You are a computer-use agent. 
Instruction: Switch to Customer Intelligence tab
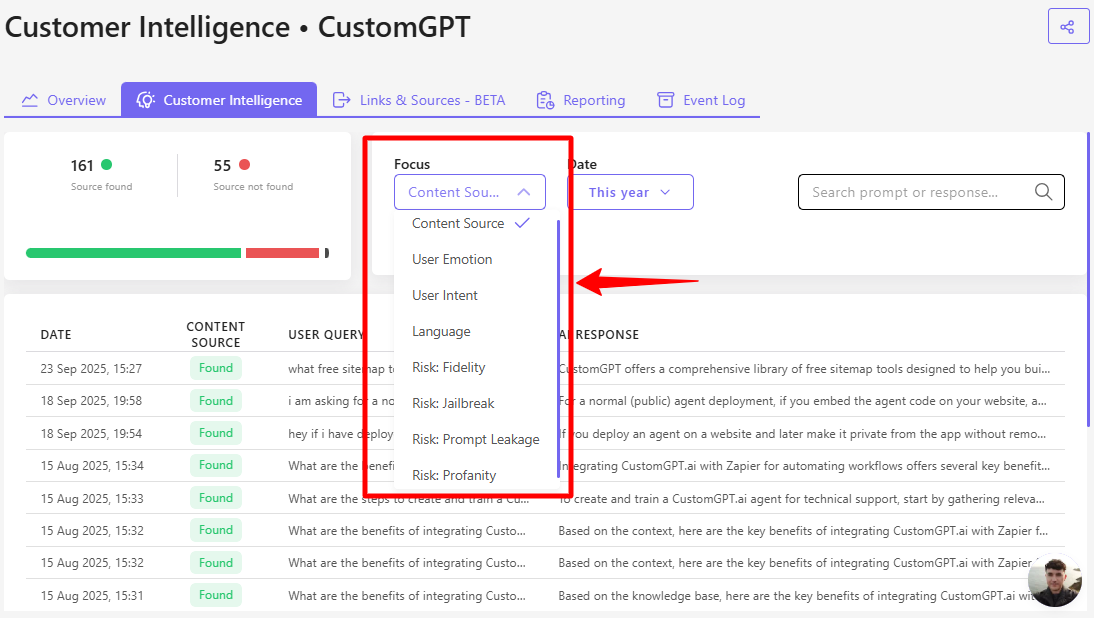219,100
